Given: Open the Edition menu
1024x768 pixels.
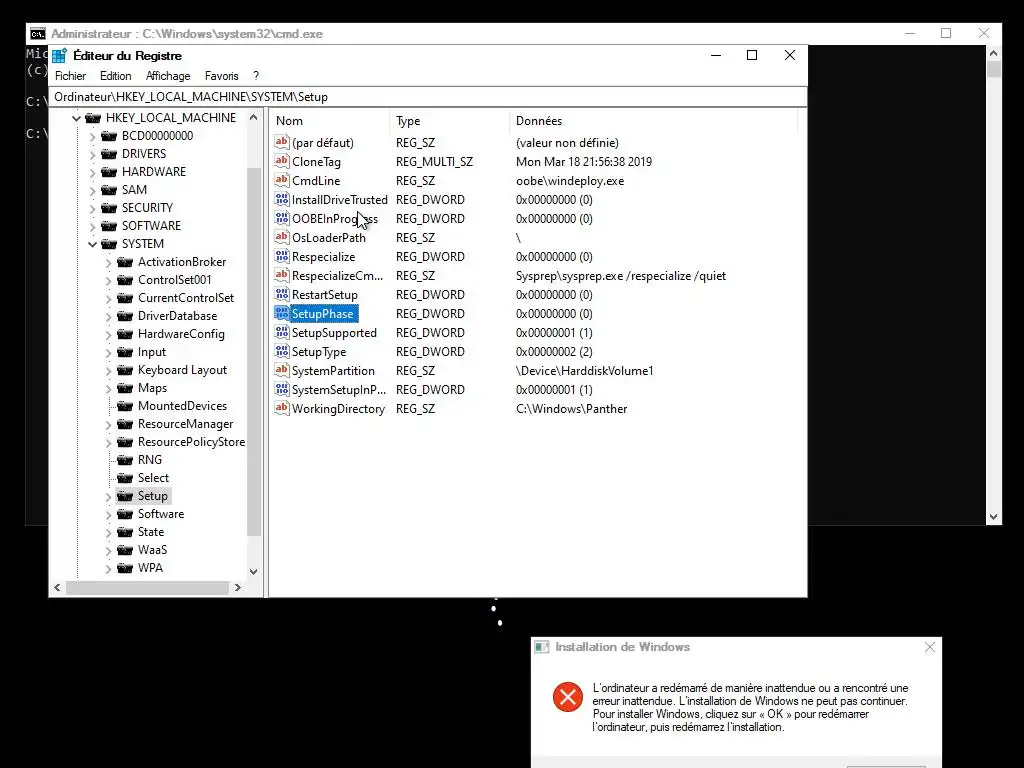Looking at the screenshot, I should pos(116,76).
